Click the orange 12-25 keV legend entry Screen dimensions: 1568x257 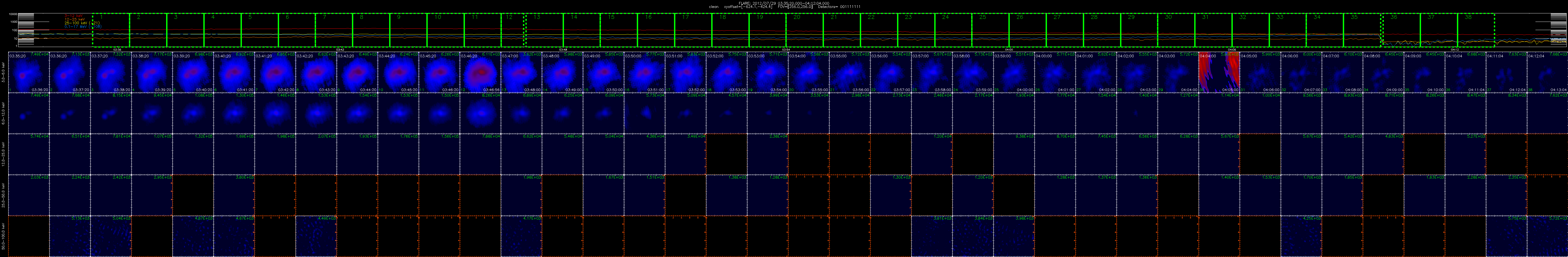coord(75,20)
